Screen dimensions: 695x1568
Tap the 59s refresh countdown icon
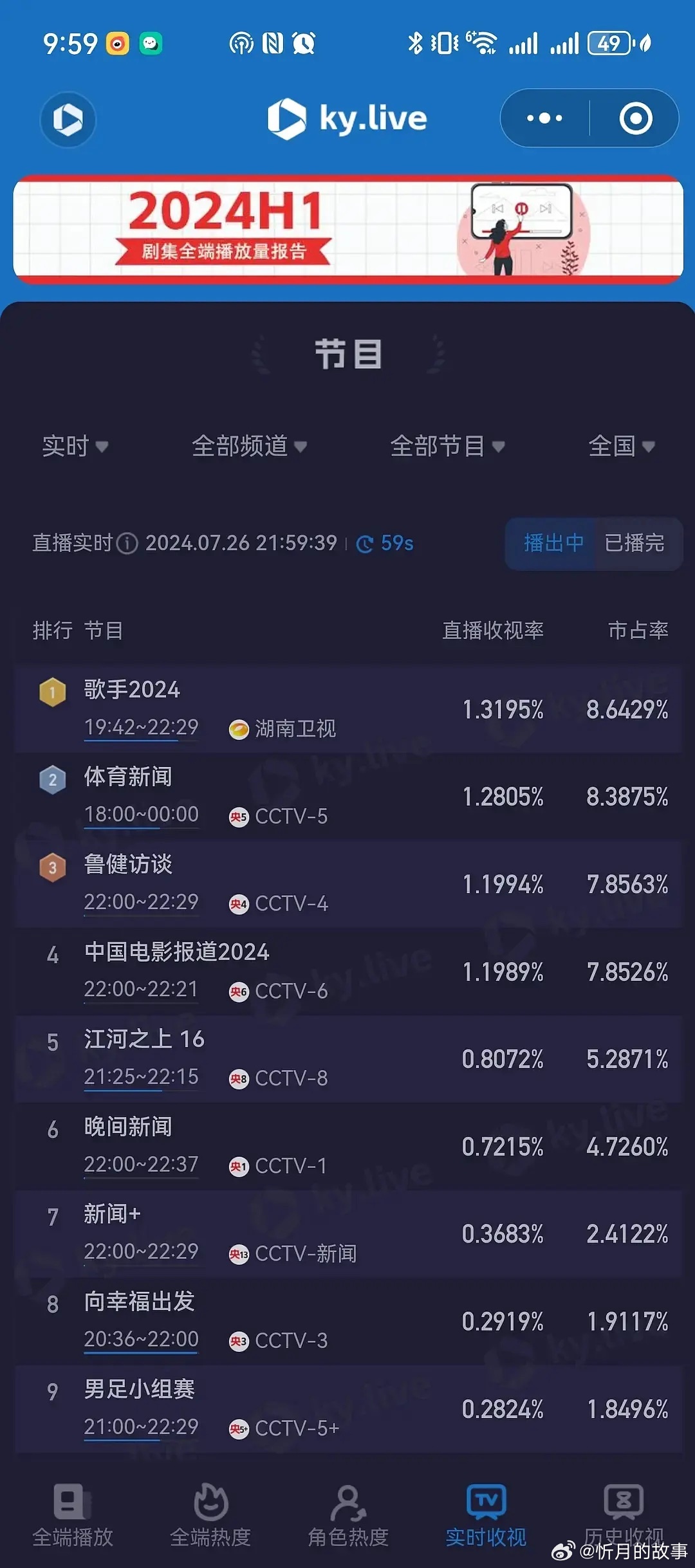point(365,544)
